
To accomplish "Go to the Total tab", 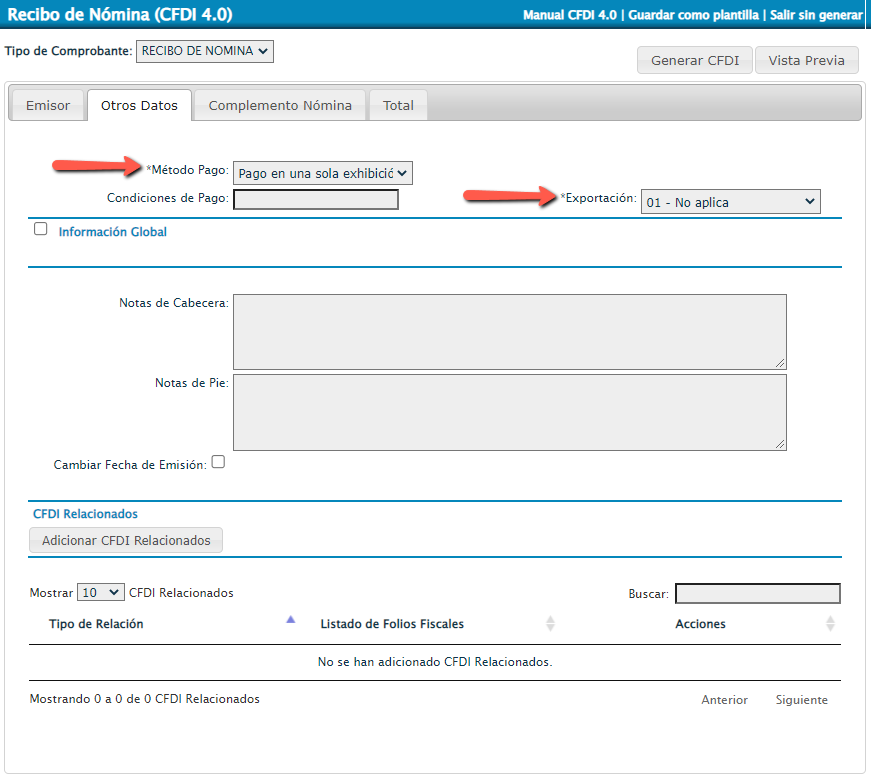I will tap(398, 105).
